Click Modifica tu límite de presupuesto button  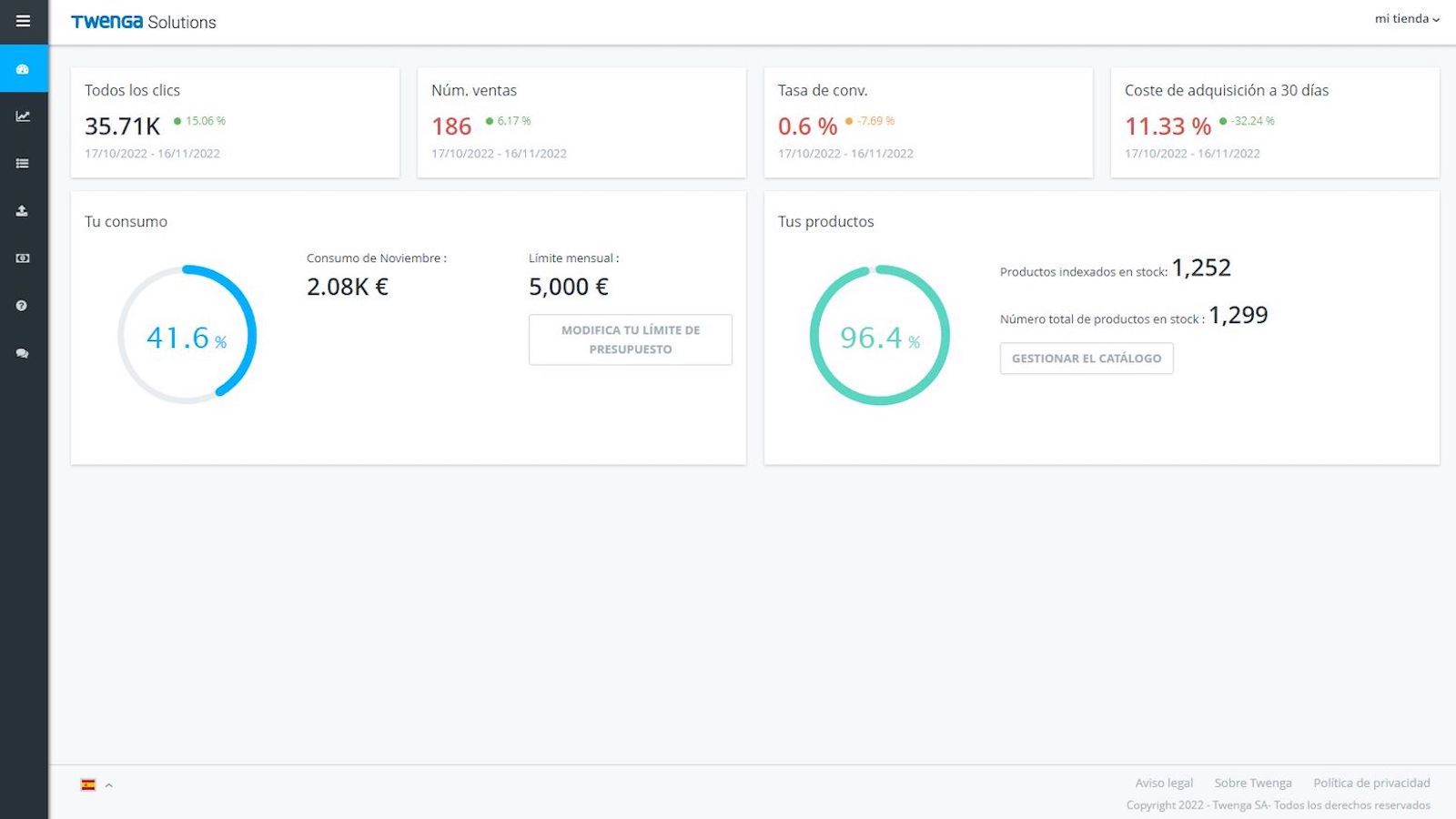631,339
